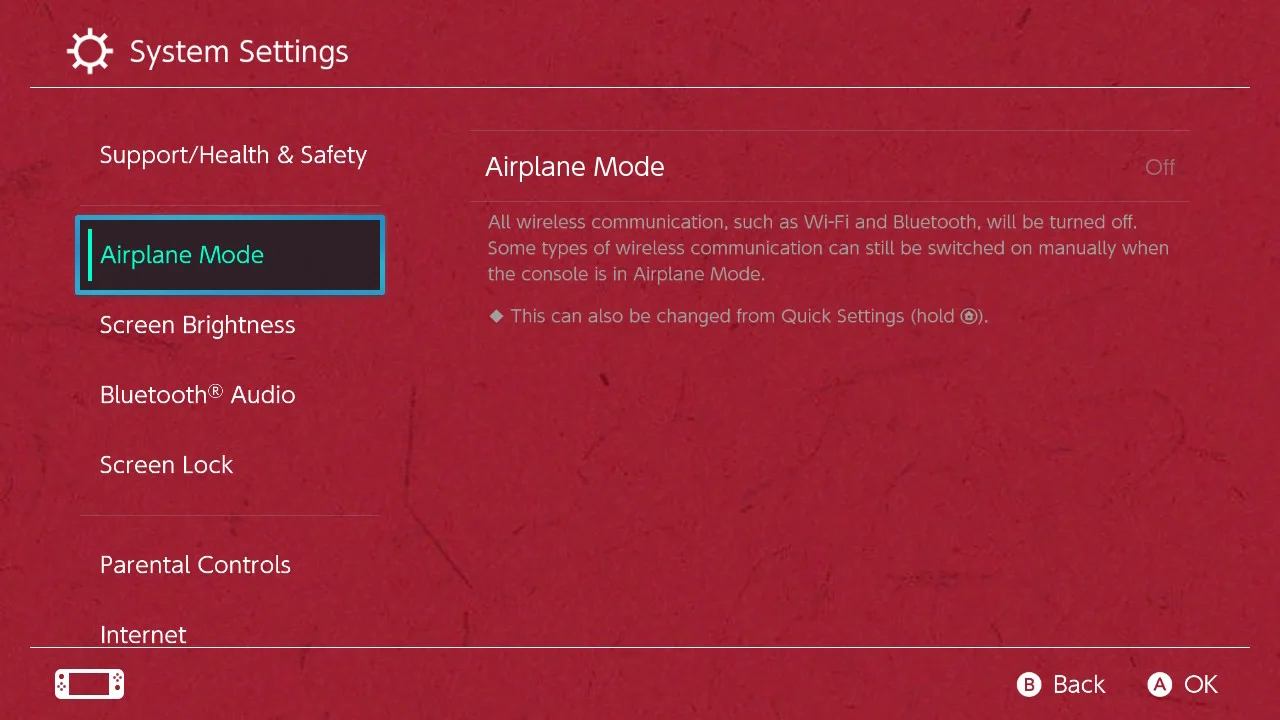Select Bluetooth Audio in sidebar
1280x720 pixels.
tap(198, 395)
